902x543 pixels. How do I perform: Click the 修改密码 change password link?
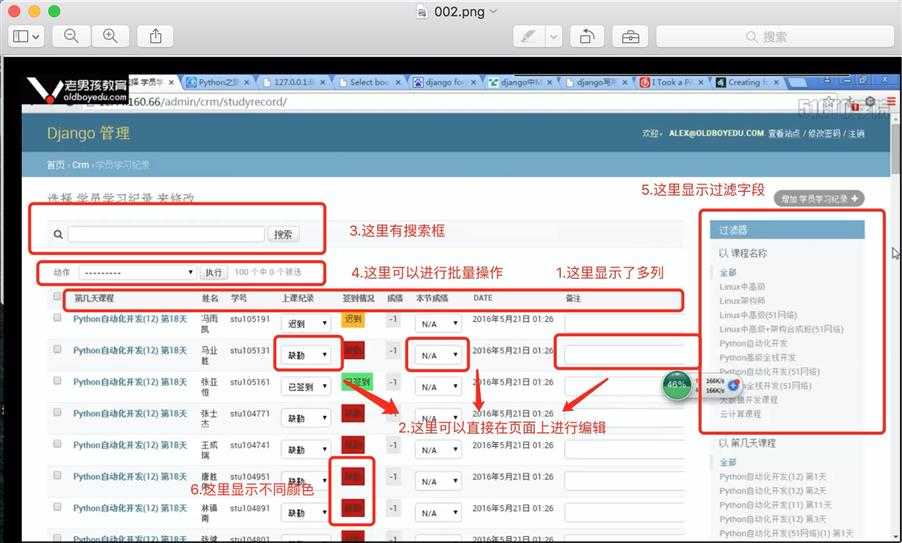click(x=824, y=133)
